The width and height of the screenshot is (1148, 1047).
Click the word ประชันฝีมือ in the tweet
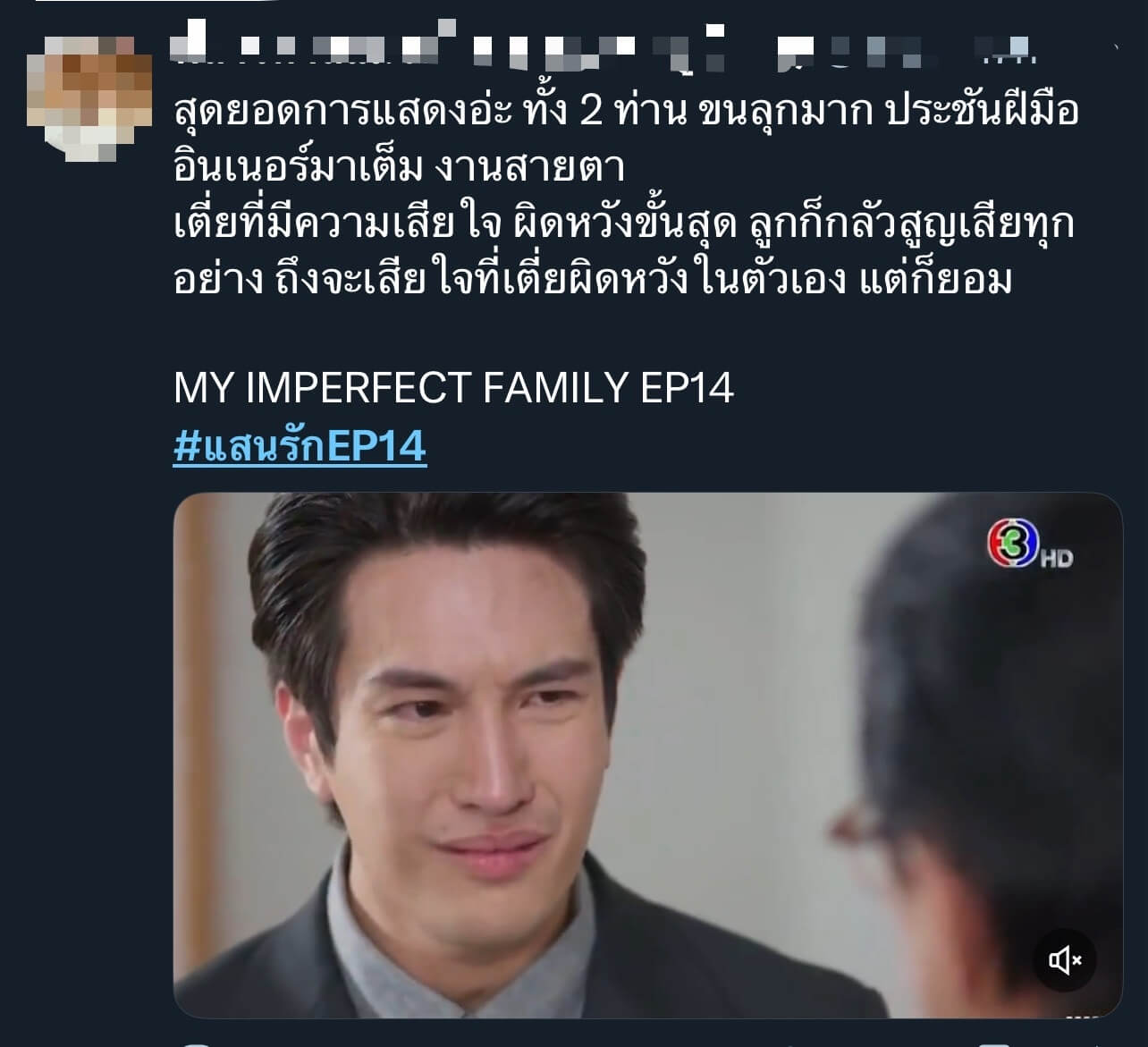point(982,111)
